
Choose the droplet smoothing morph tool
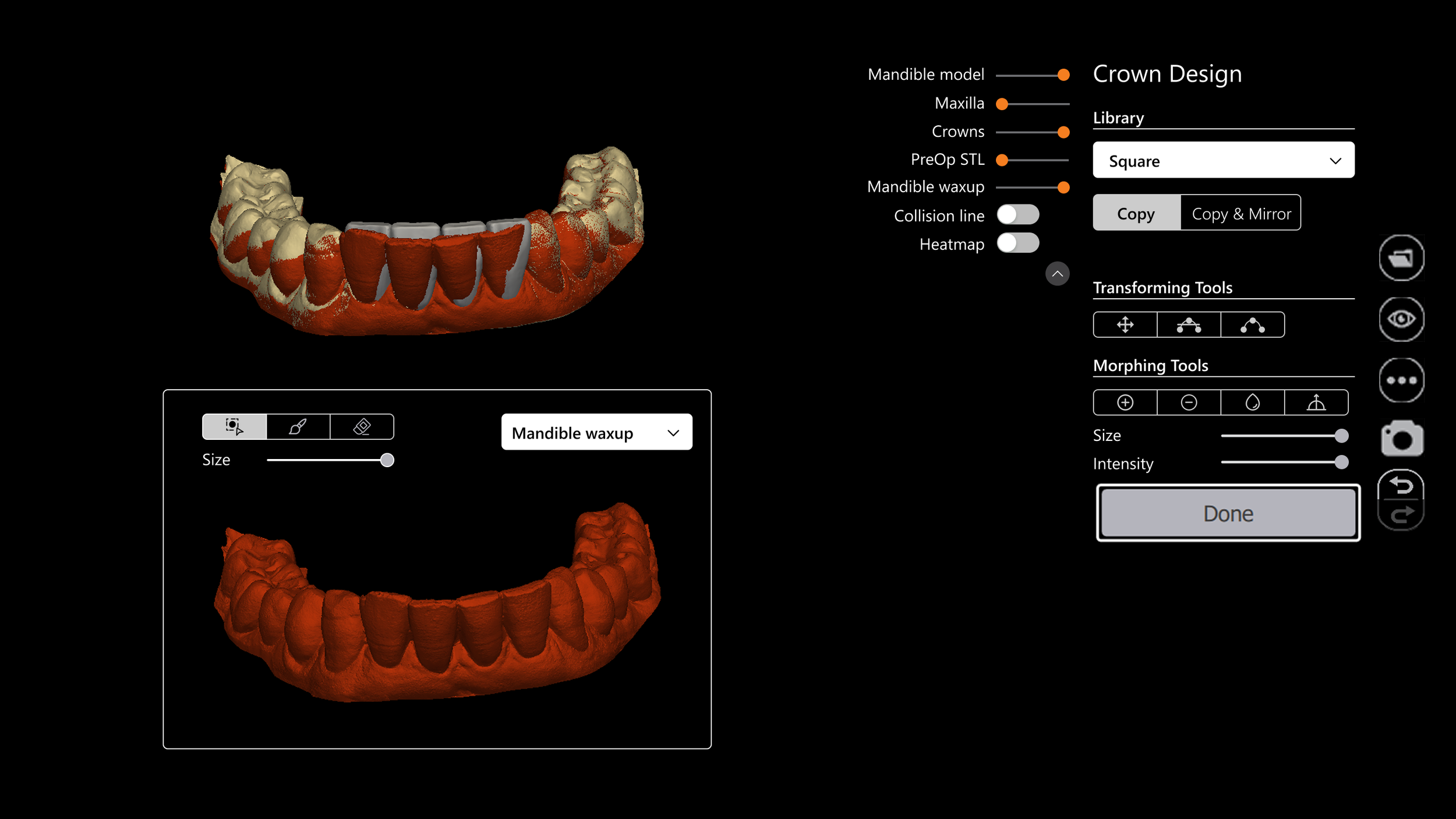point(1252,403)
